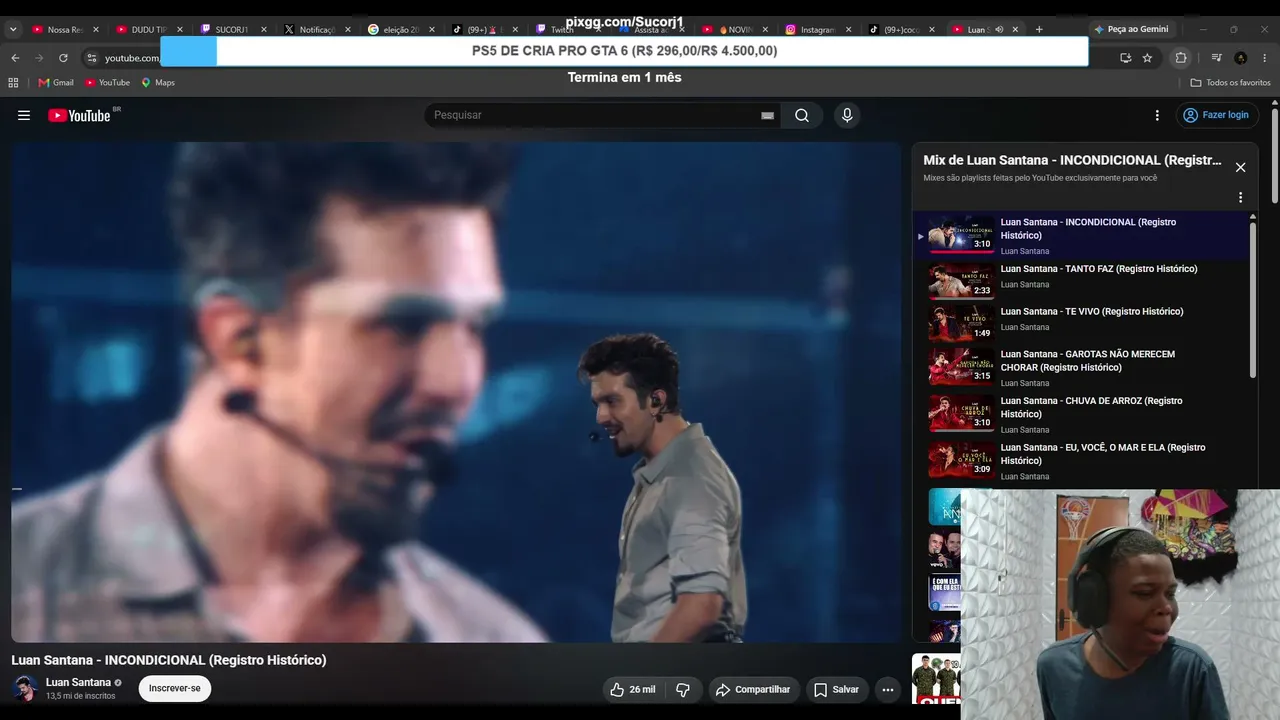Open media controls icon in toolbar

click(x=1216, y=58)
